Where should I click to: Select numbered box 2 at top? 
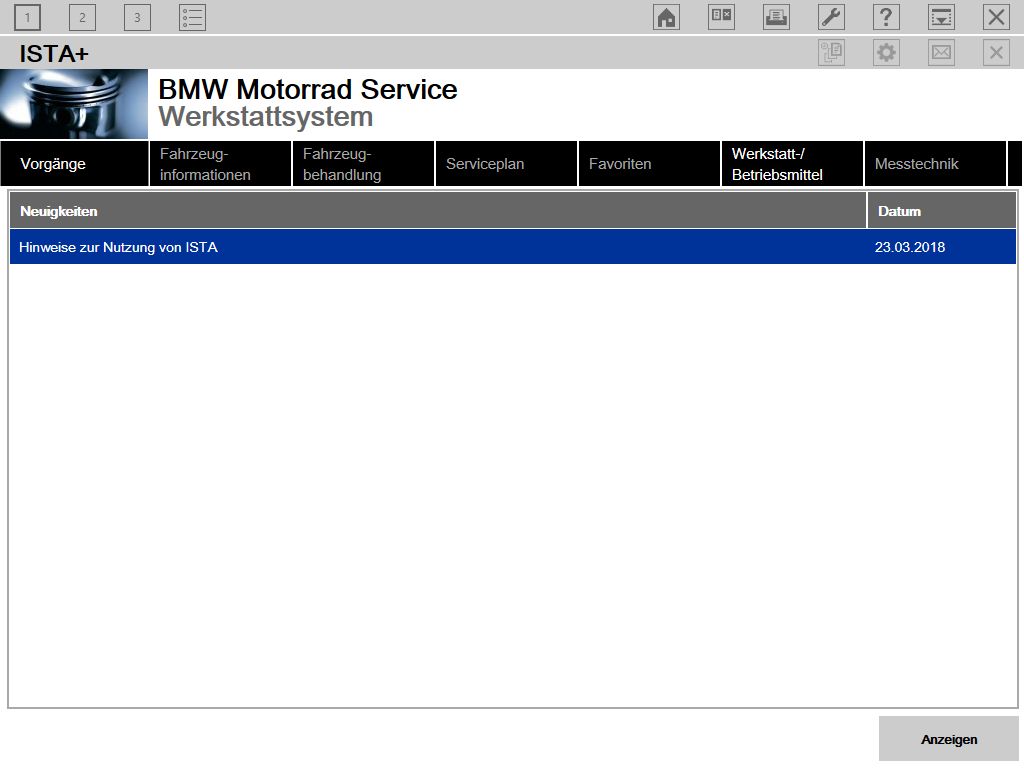click(x=82, y=17)
